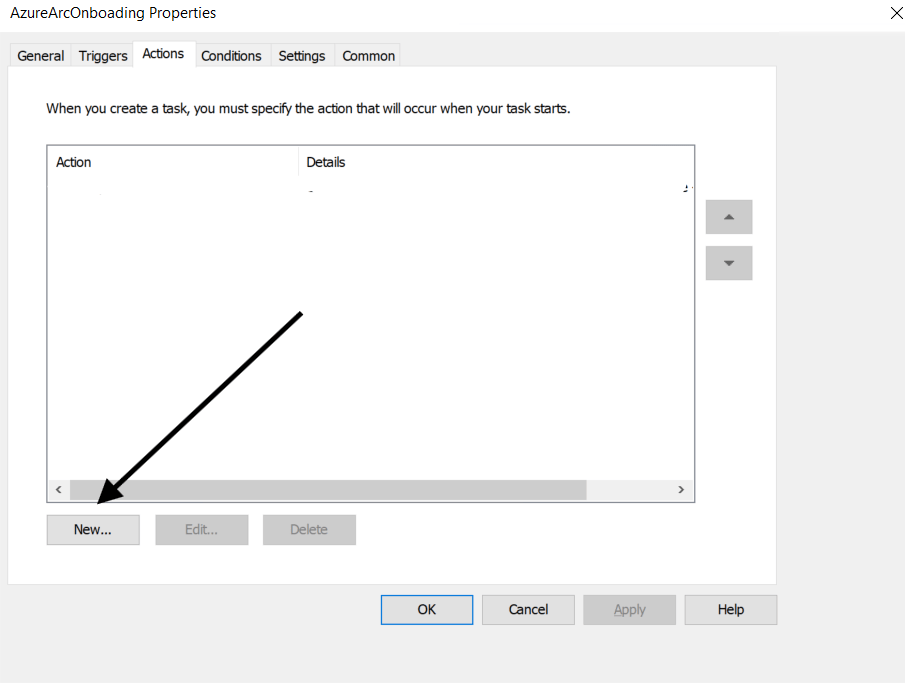
Task: Move the selected action up with arrow button
Action: pyautogui.click(x=728, y=217)
